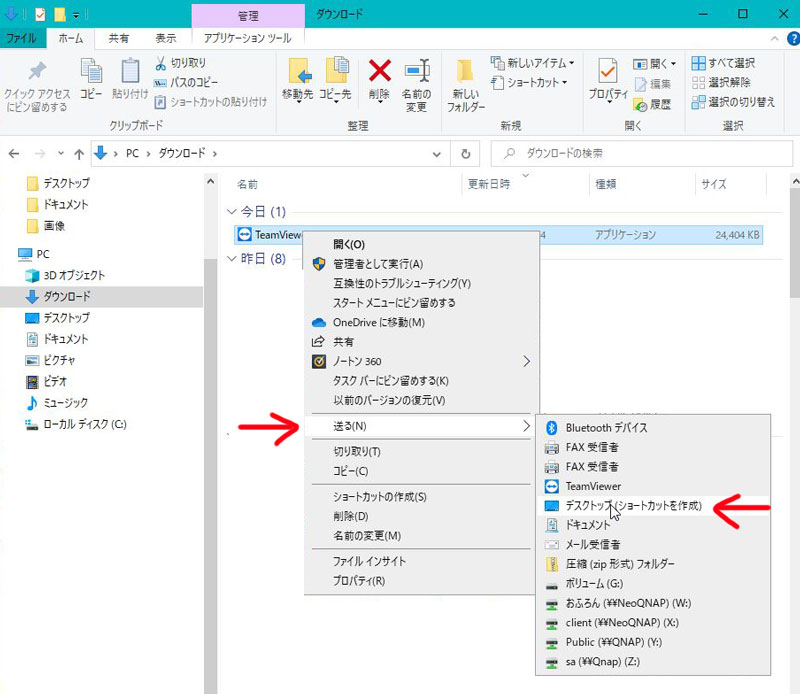Screen dimensions: 800x694
Task: Select ローカル ディスク (C:) in navigation pane
Action: click(84, 424)
